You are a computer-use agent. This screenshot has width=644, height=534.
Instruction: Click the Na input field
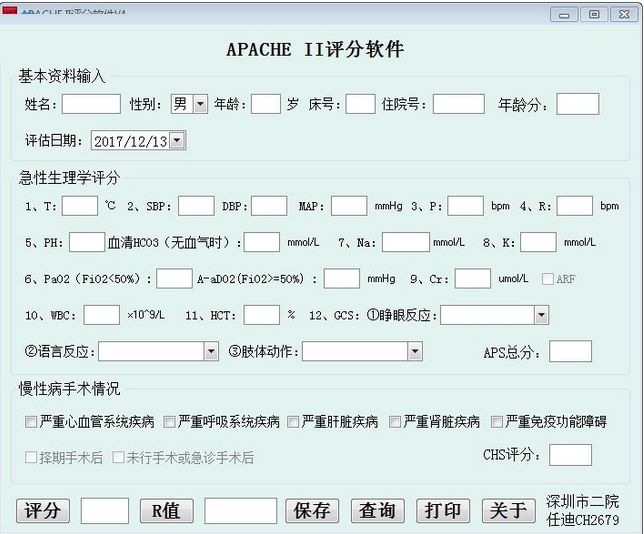tap(406, 242)
